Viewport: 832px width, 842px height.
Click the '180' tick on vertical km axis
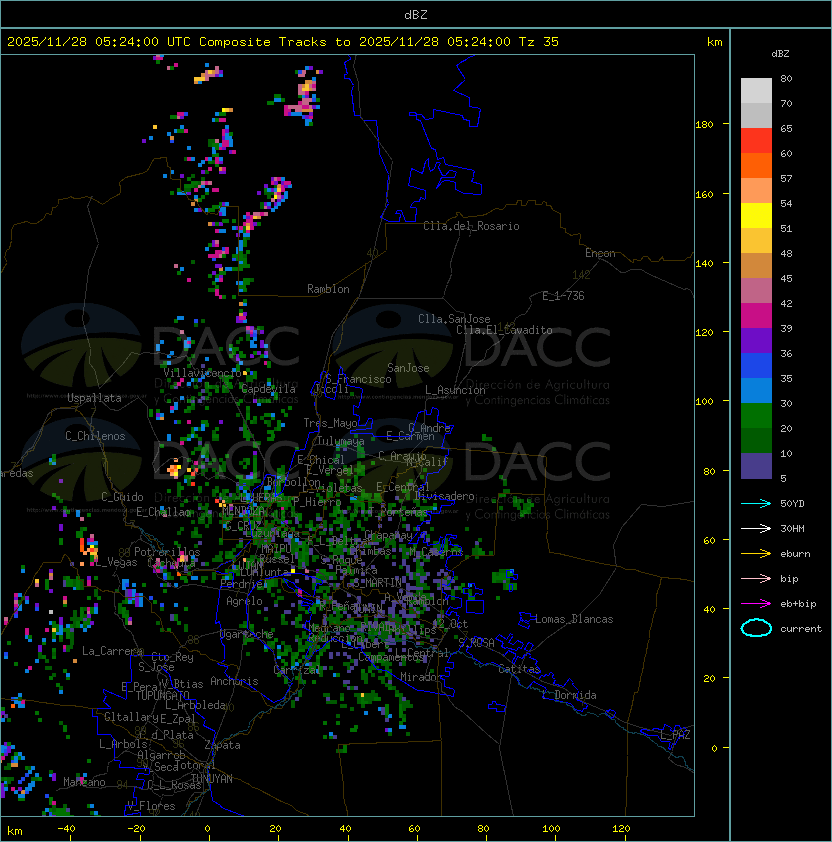pyautogui.click(x=704, y=125)
